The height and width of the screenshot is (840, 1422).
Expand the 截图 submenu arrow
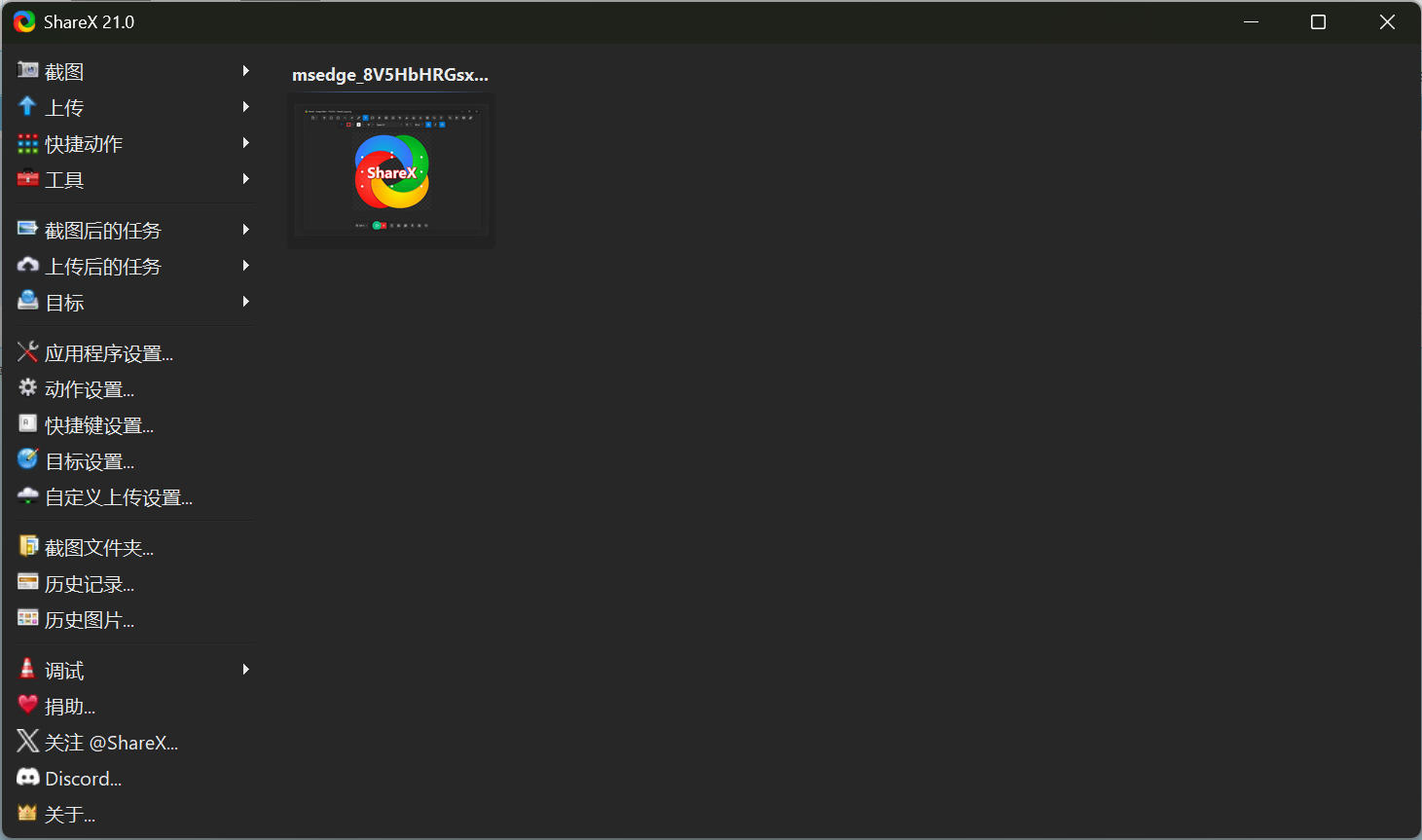pos(246,71)
